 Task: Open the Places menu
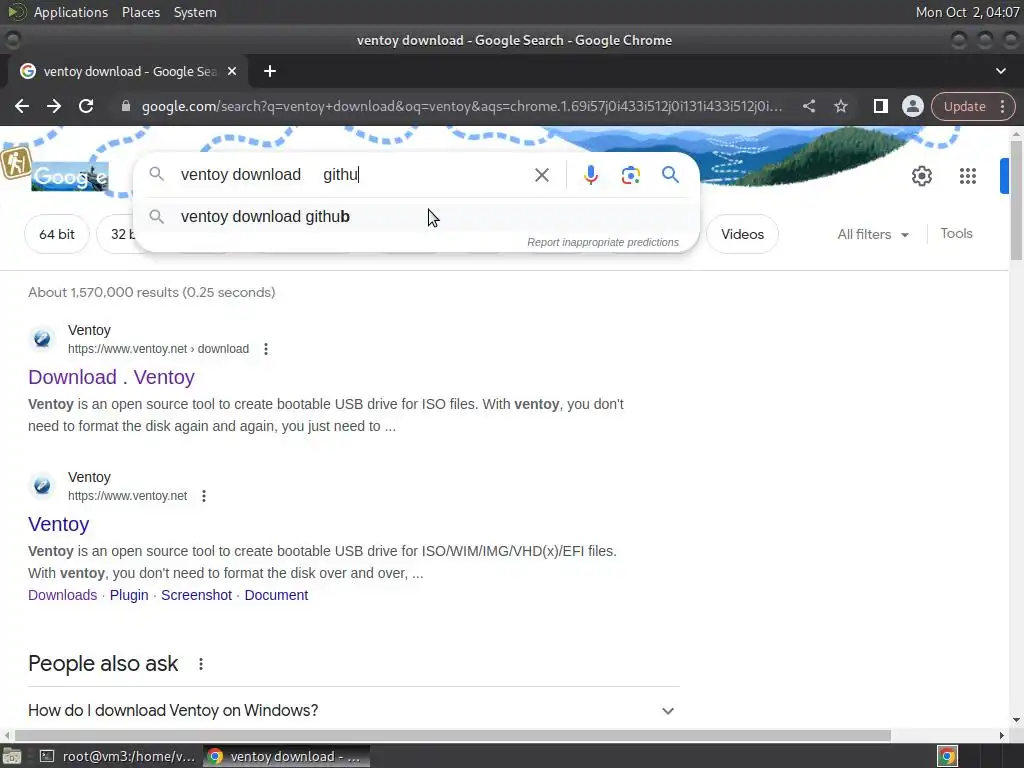click(x=140, y=12)
